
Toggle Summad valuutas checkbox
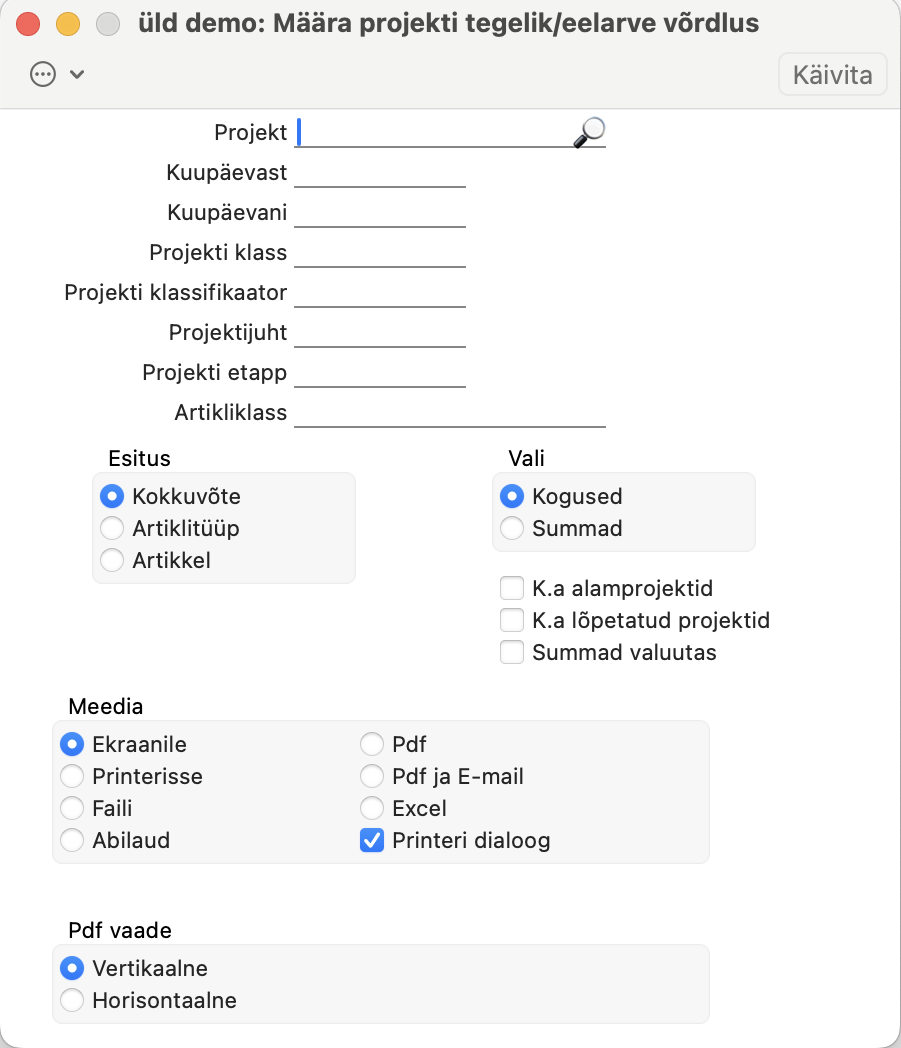click(x=512, y=653)
